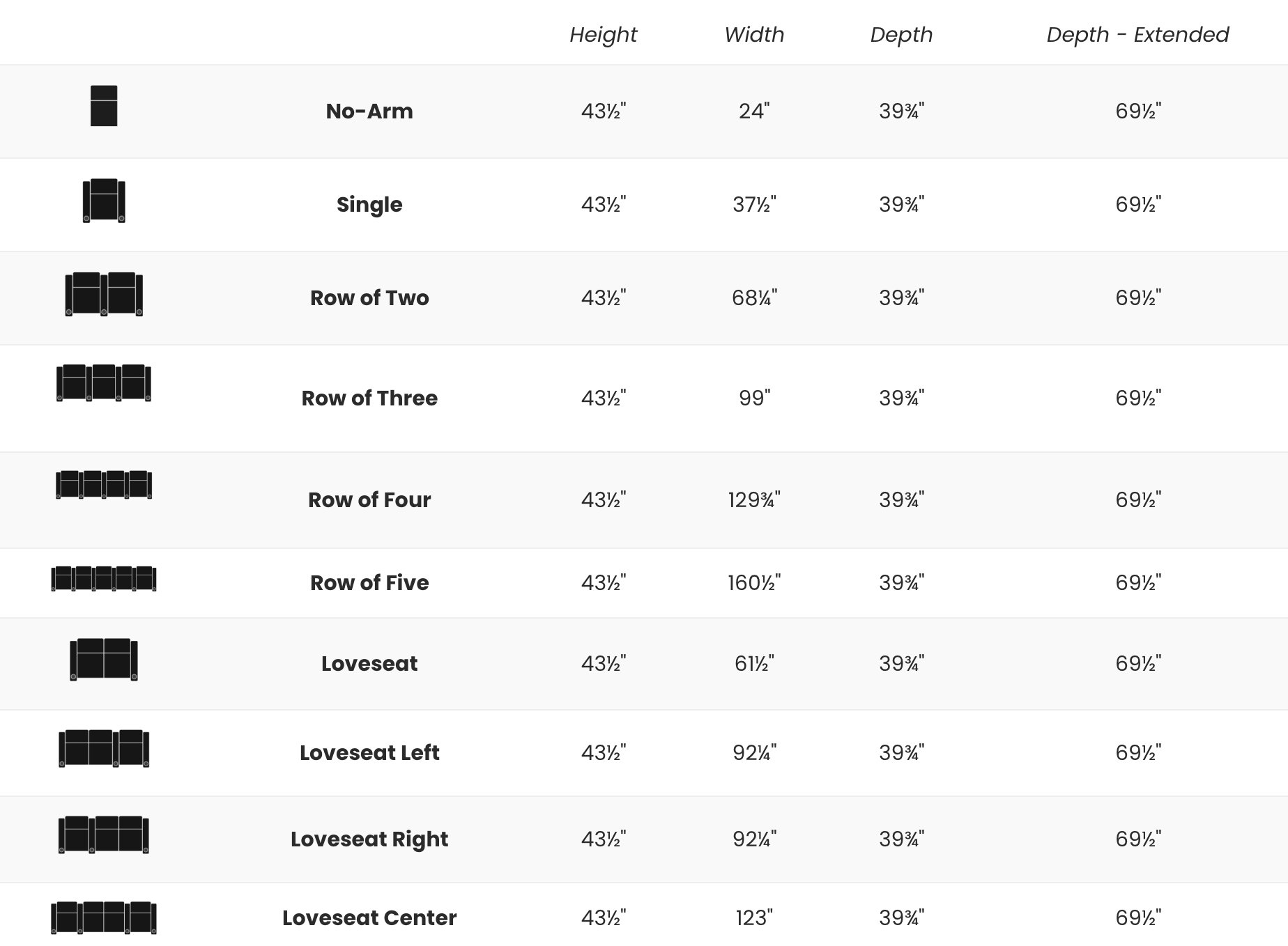Image resolution: width=1288 pixels, height=946 pixels.
Task: Click the No-Arm seat icon
Action: (x=104, y=106)
